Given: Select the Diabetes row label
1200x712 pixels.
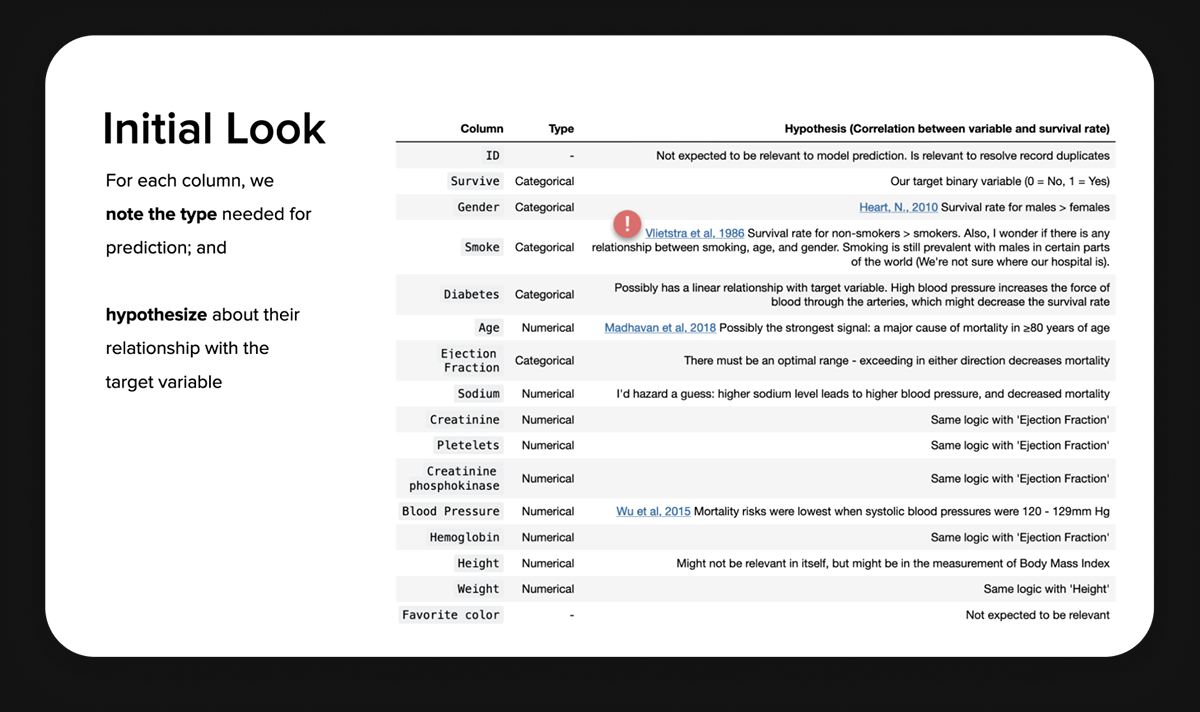Looking at the screenshot, I should (x=471, y=294).
